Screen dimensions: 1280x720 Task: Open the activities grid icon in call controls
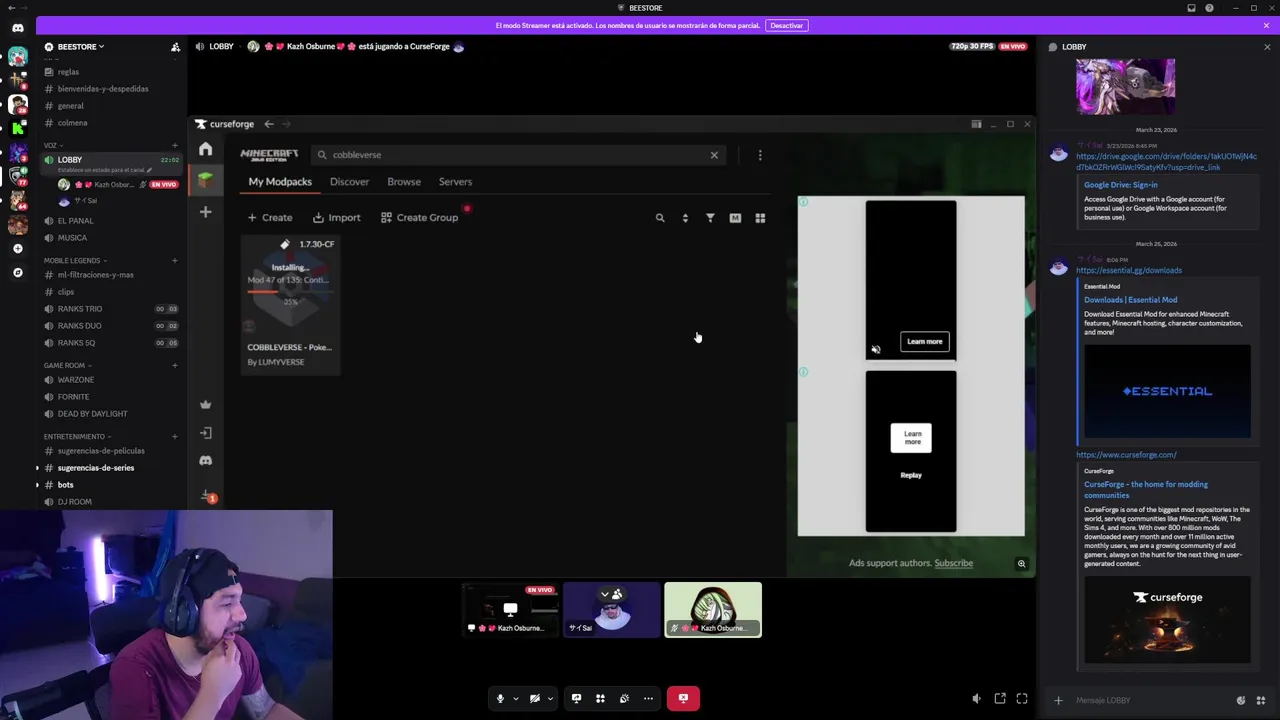(x=600, y=698)
